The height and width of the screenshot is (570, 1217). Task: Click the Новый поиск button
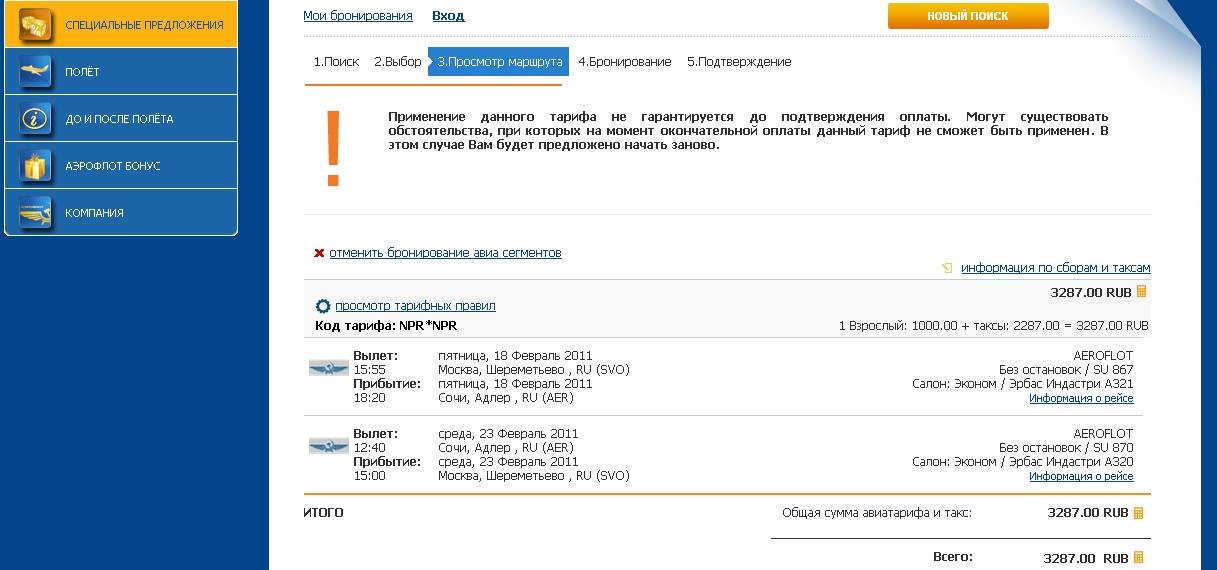click(x=968, y=16)
